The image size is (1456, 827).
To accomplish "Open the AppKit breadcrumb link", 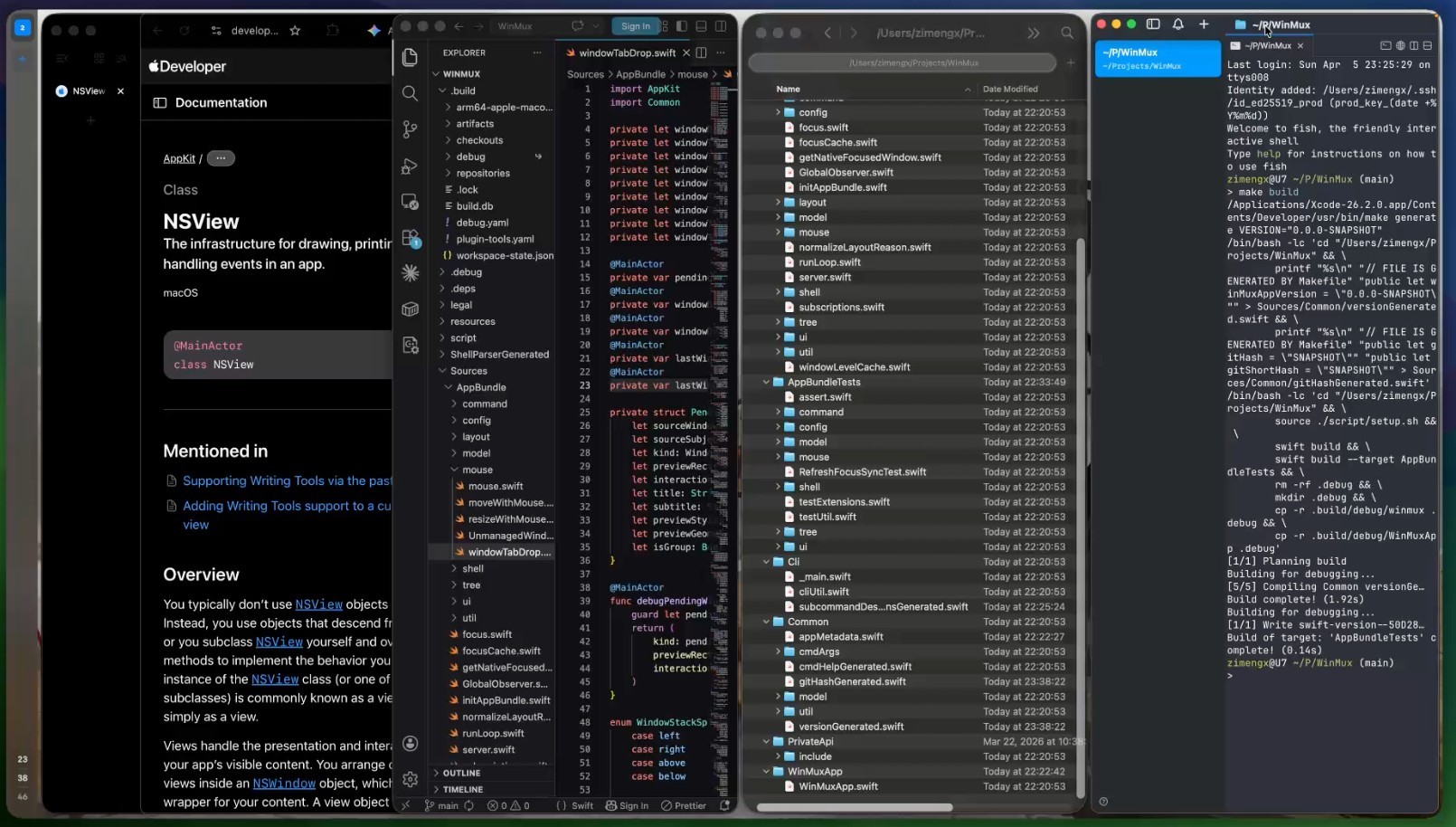I will (179, 158).
